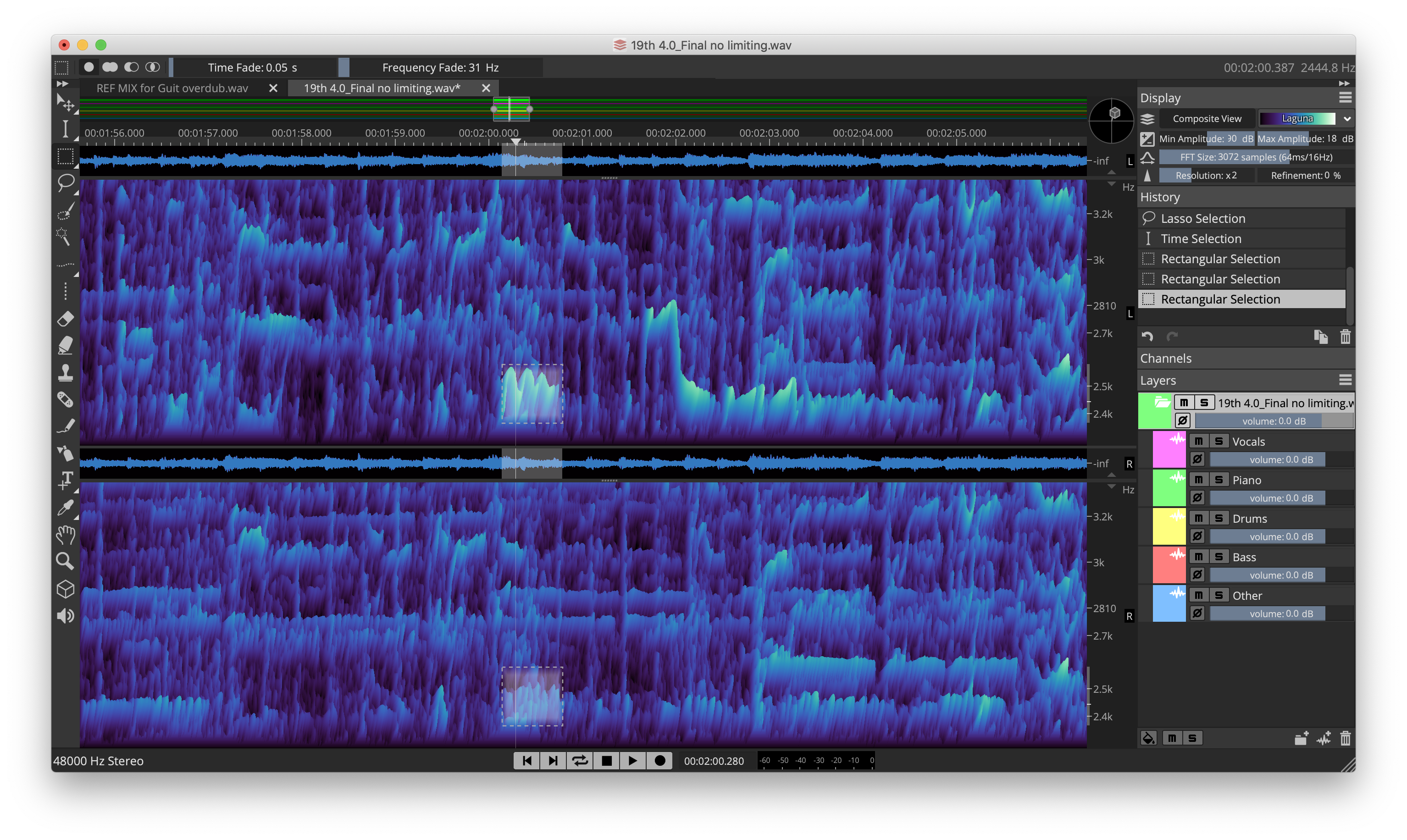The image size is (1407, 840).
Task: Adjust the Piano layer volume slider
Action: pyautogui.click(x=1280, y=497)
